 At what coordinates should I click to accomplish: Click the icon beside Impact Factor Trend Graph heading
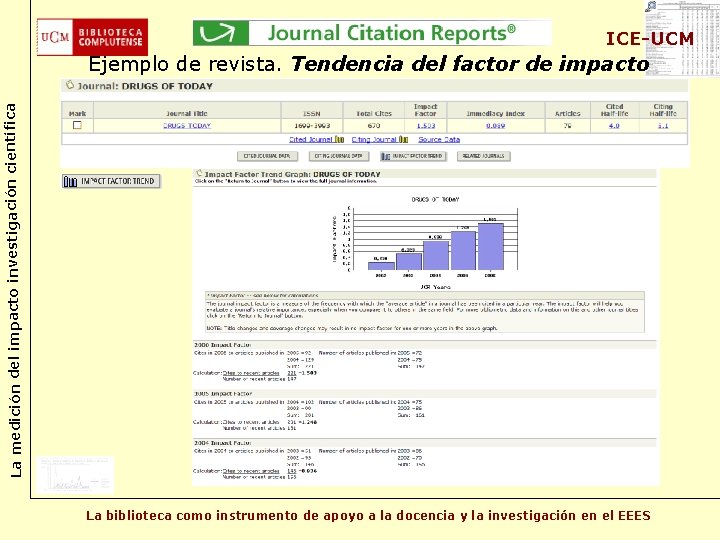point(199,173)
